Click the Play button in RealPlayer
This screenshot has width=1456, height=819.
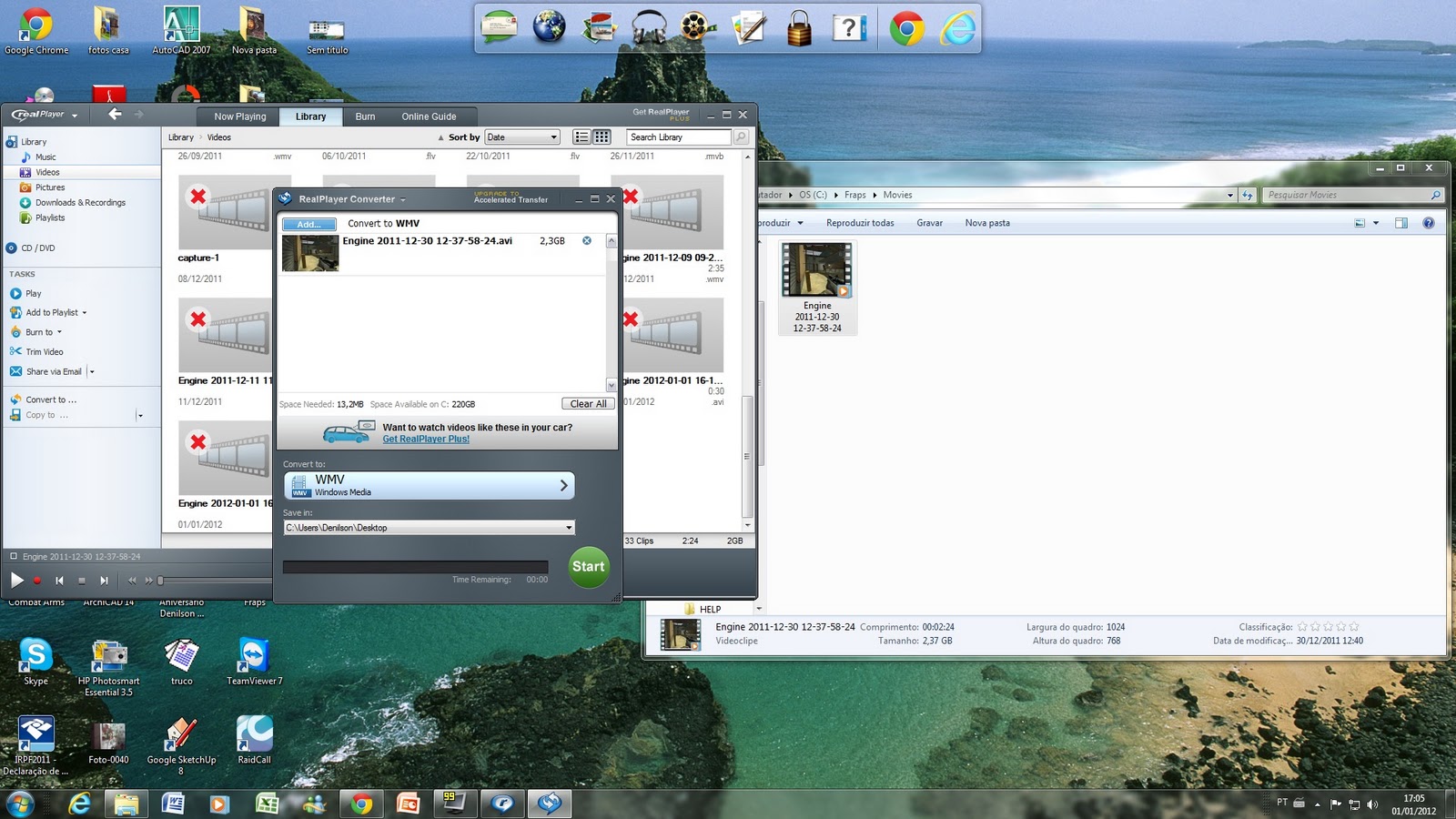[16, 580]
